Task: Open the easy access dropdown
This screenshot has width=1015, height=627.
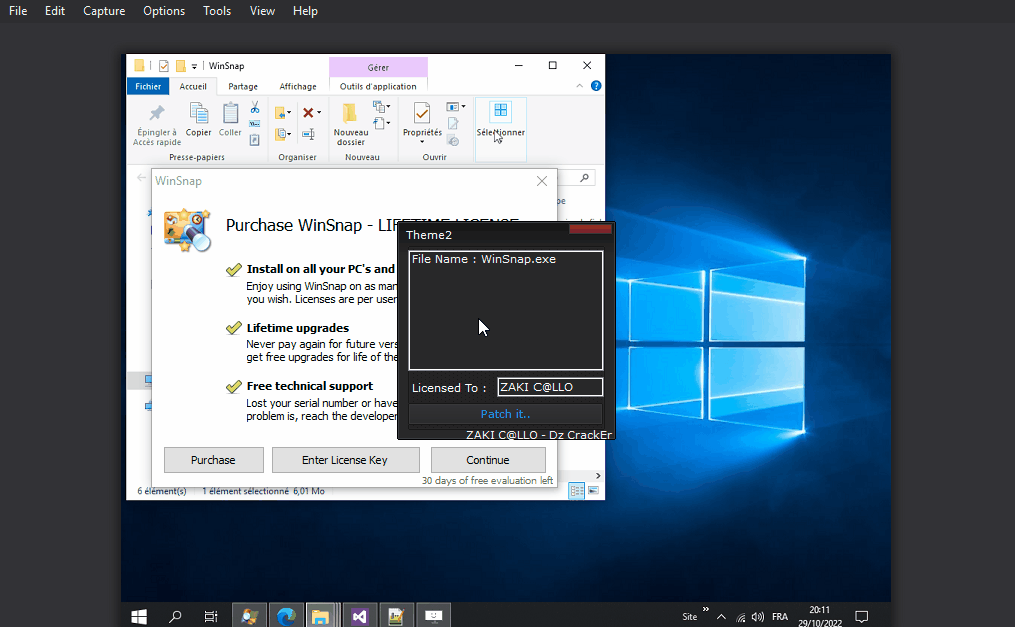Action: tap(381, 123)
